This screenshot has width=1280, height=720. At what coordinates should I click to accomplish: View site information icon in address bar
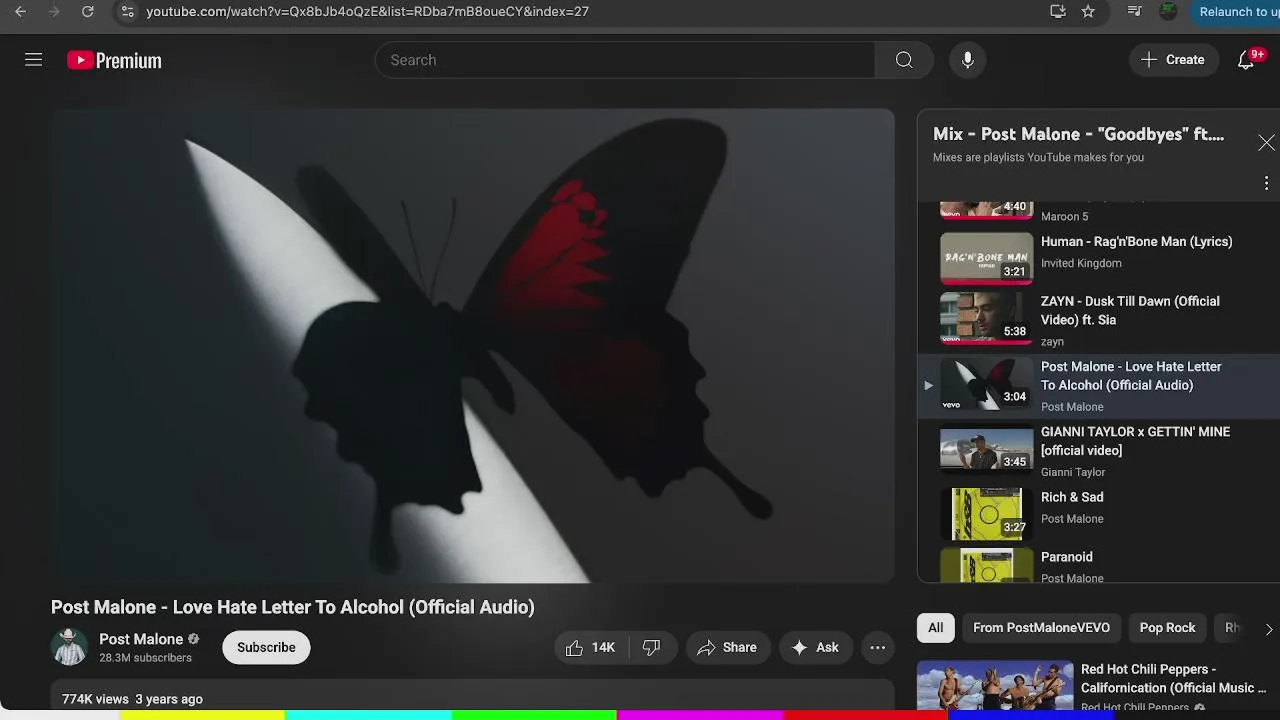point(126,12)
